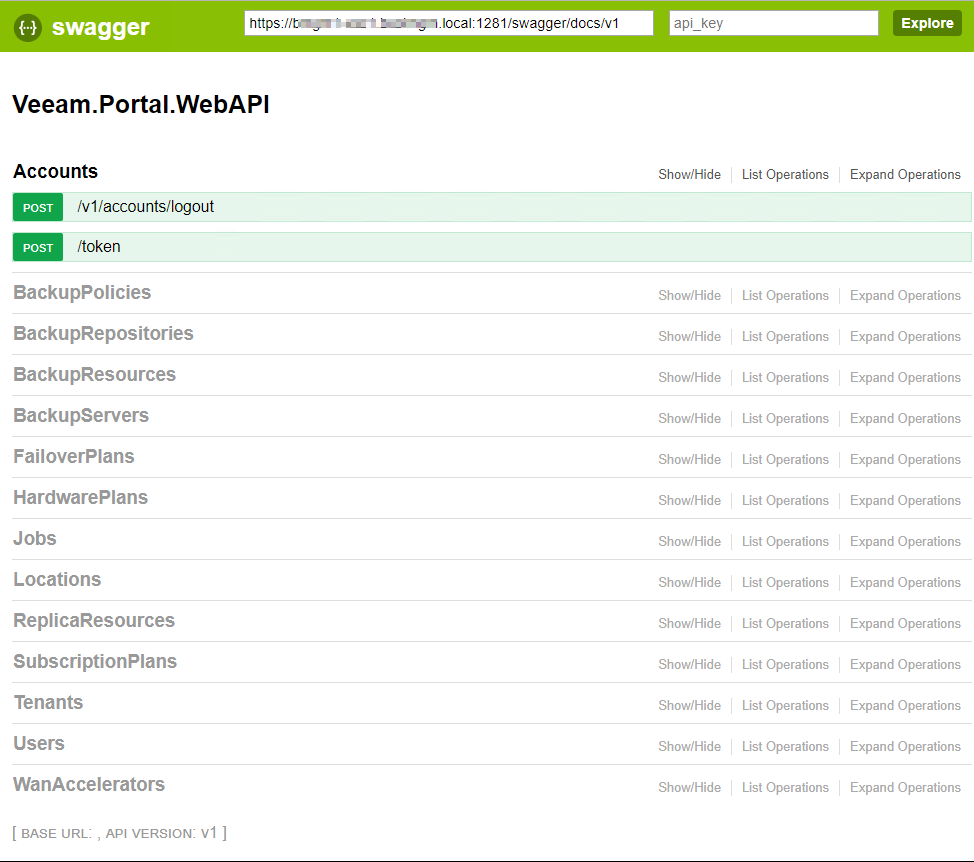The width and height of the screenshot is (974, 862).
Task: List Operations for Users
Action: click(785, 746)
